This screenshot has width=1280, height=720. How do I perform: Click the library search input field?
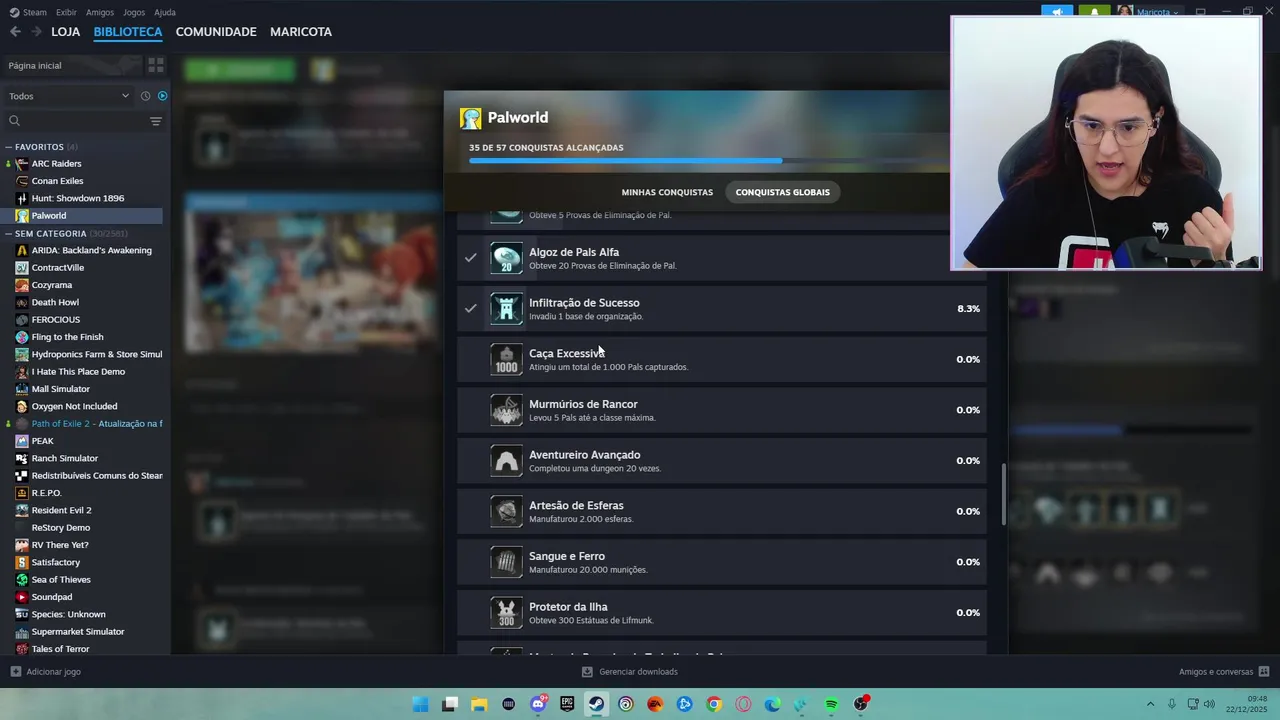coord(84,121)
